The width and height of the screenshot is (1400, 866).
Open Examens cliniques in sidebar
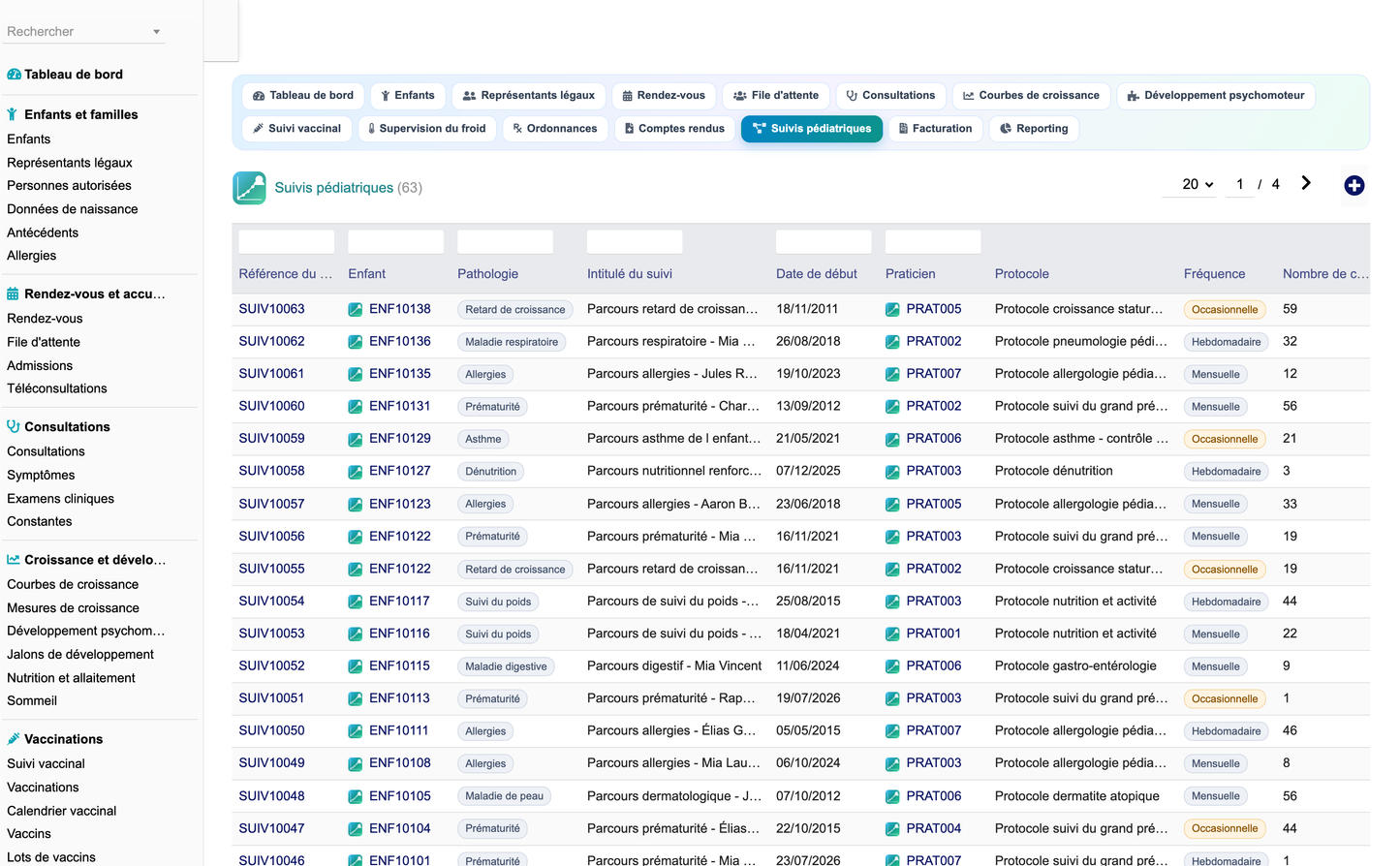(x=61, y=499)
